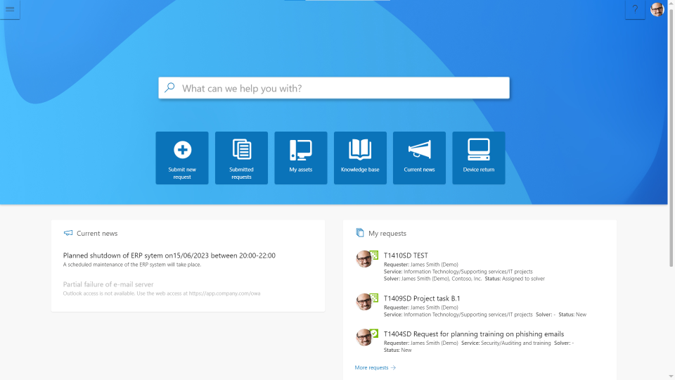This screenshot has height=380, width=675.
Task: Open request T1410SD TEST
Action: [406, 255]
